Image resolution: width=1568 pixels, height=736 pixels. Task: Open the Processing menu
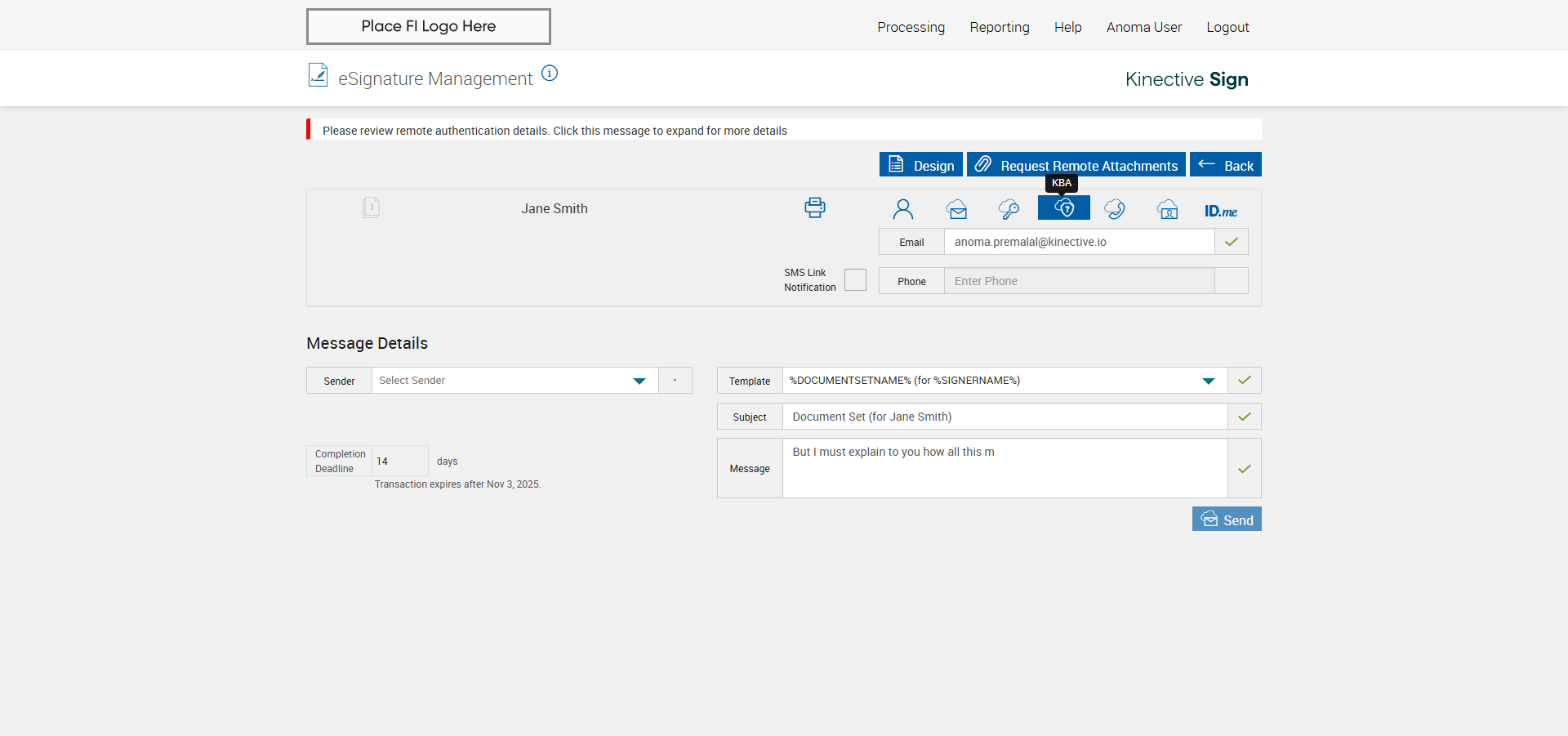(x=911, y=27)
